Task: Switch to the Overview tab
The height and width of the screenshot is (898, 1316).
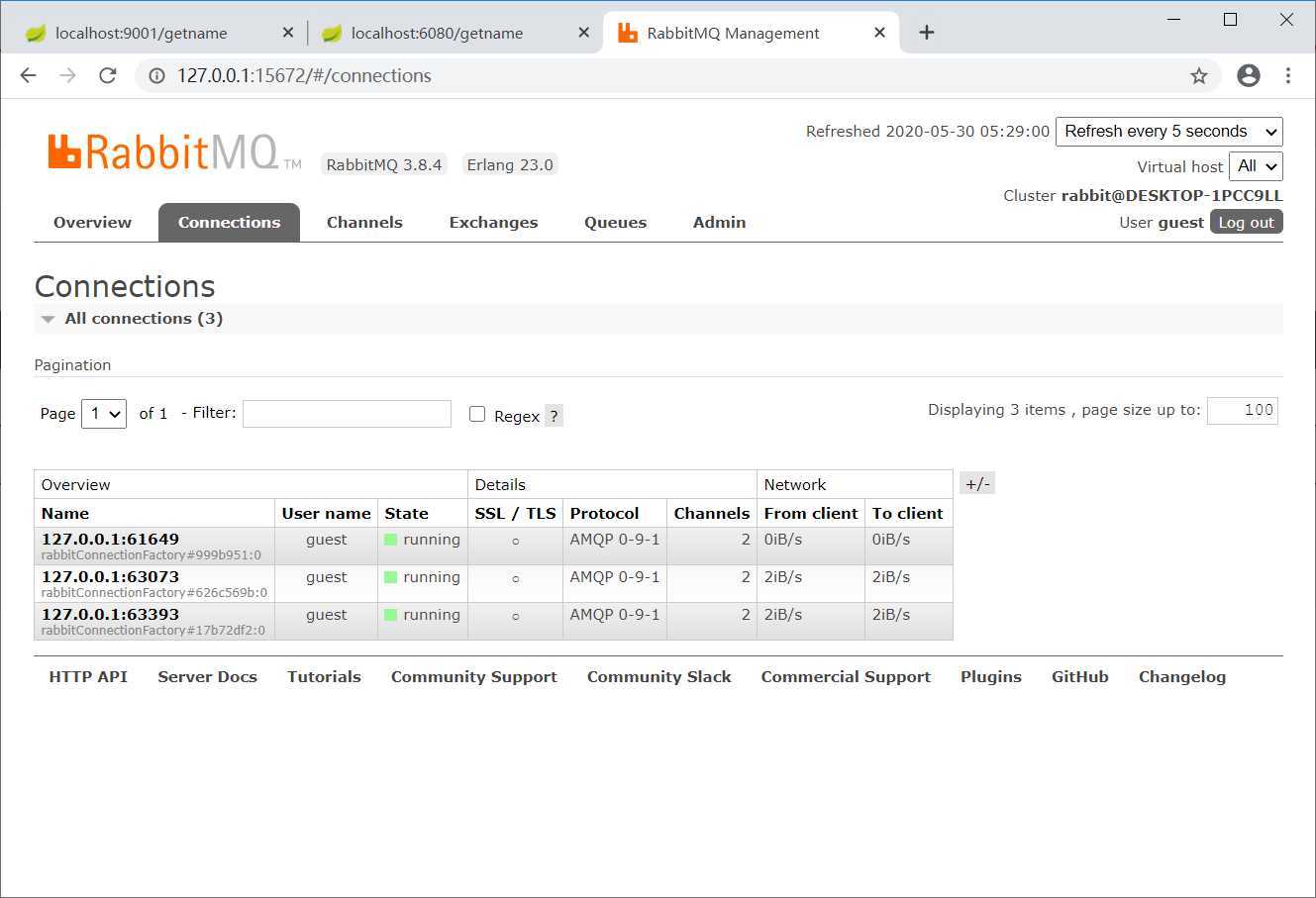Action: [x=93, y=223]
